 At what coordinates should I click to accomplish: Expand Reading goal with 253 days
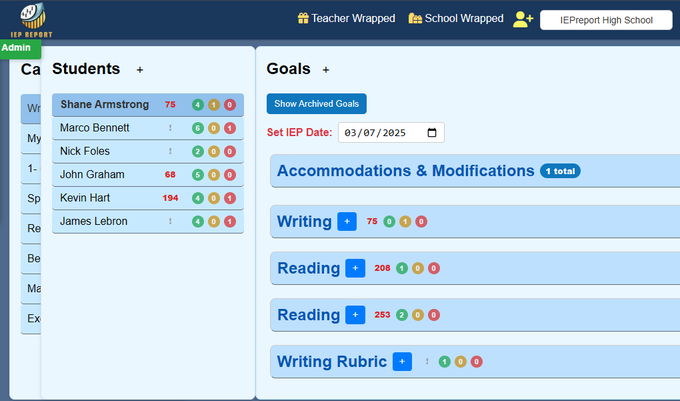click(x=475, y=315)
